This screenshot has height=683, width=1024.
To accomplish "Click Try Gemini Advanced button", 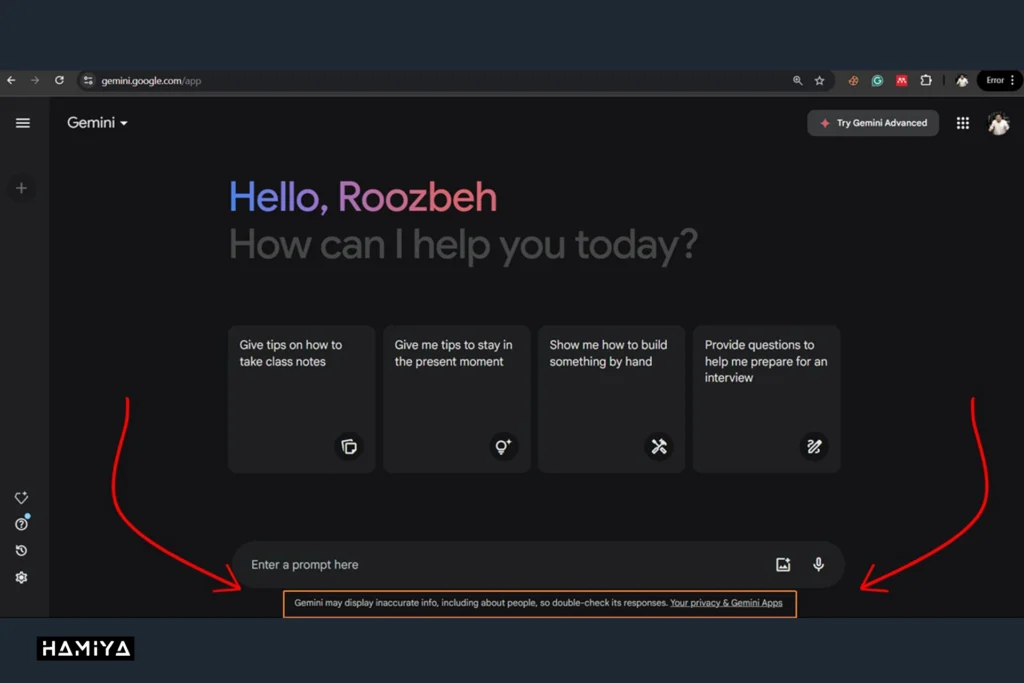I will click(x=873, y=123).
